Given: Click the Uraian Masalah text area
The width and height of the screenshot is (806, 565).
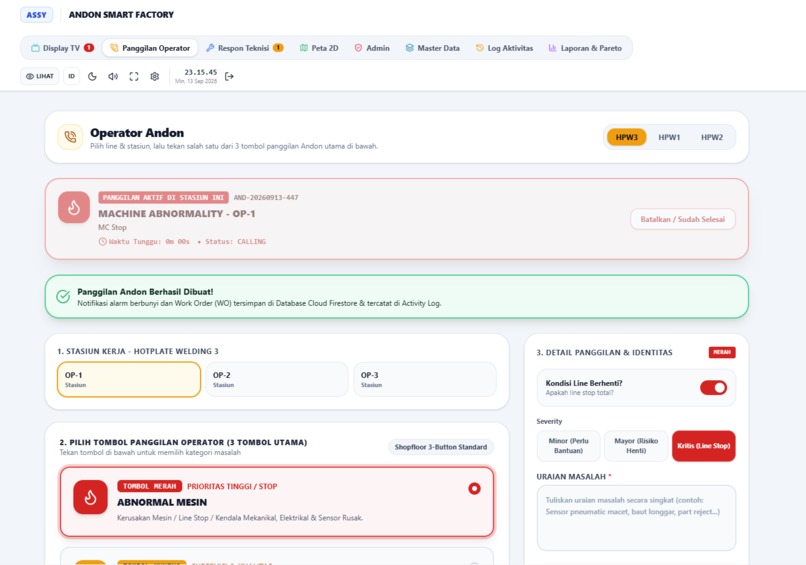Looking at the screenshot, I should click(636, 518).
